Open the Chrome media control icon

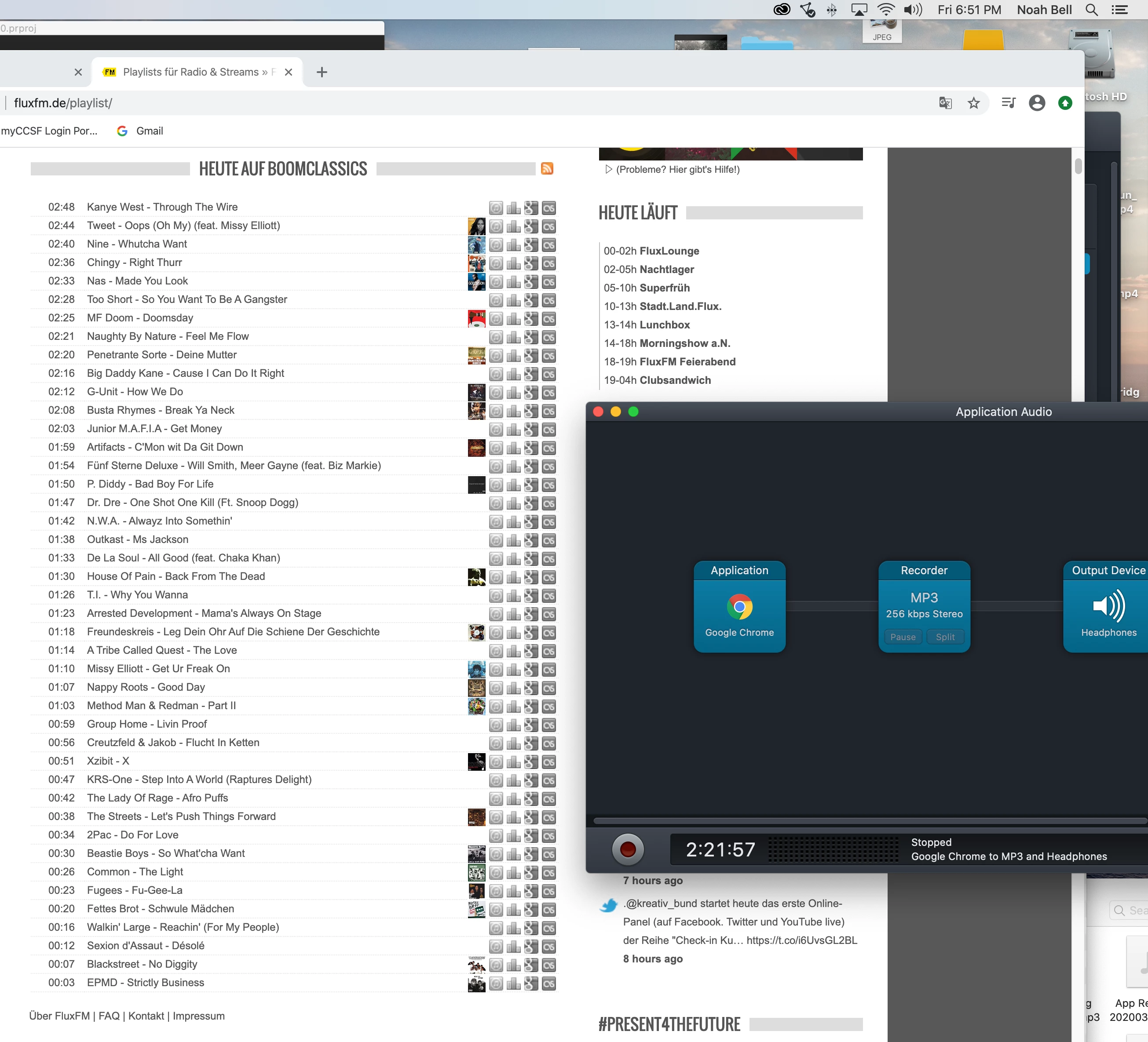(x=1008, y=103)
